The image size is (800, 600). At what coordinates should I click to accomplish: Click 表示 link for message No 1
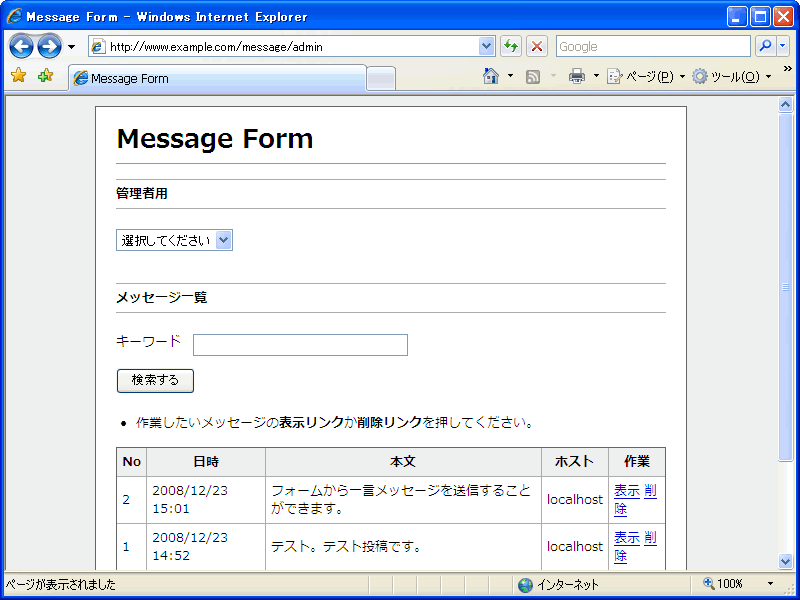(x=626, y=538)
